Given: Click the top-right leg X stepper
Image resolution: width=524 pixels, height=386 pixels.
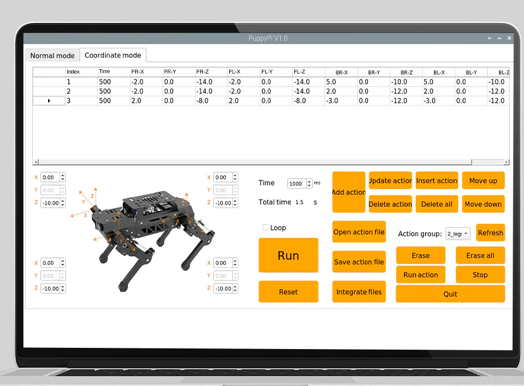Looking at the screenshot, I should pos(235,177).
